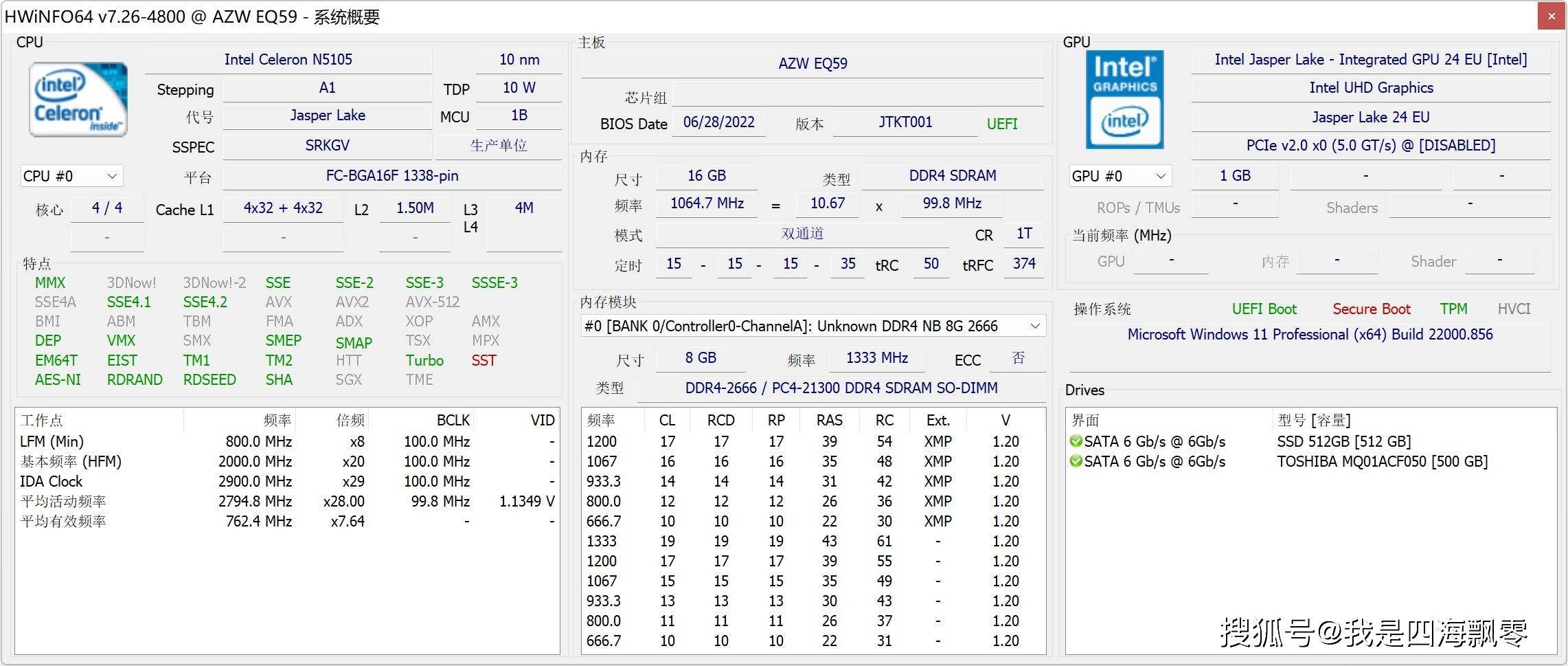Screen dimensions: 1568x666
Task: Click the DDR4-2666 / PC4-21300 module type
Action: pyautogui.click(x=841, y=388)
